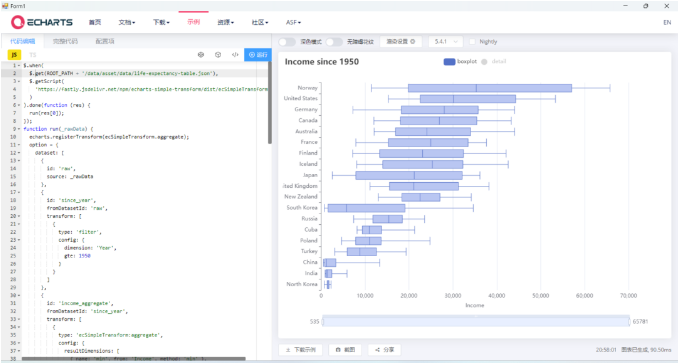Click the blue run button
Viewport: 679px width, 363px height.
(x=258, y=55)
